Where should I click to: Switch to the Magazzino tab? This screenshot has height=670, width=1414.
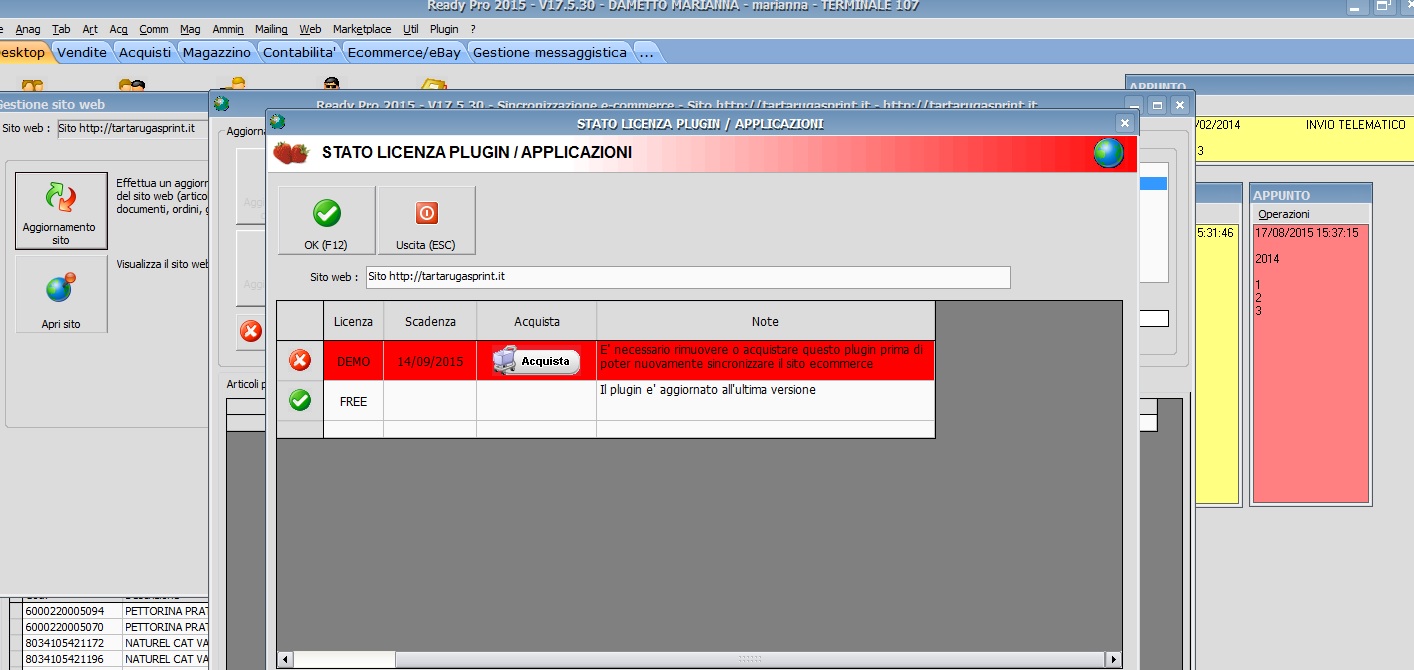(x=217, y=52)
